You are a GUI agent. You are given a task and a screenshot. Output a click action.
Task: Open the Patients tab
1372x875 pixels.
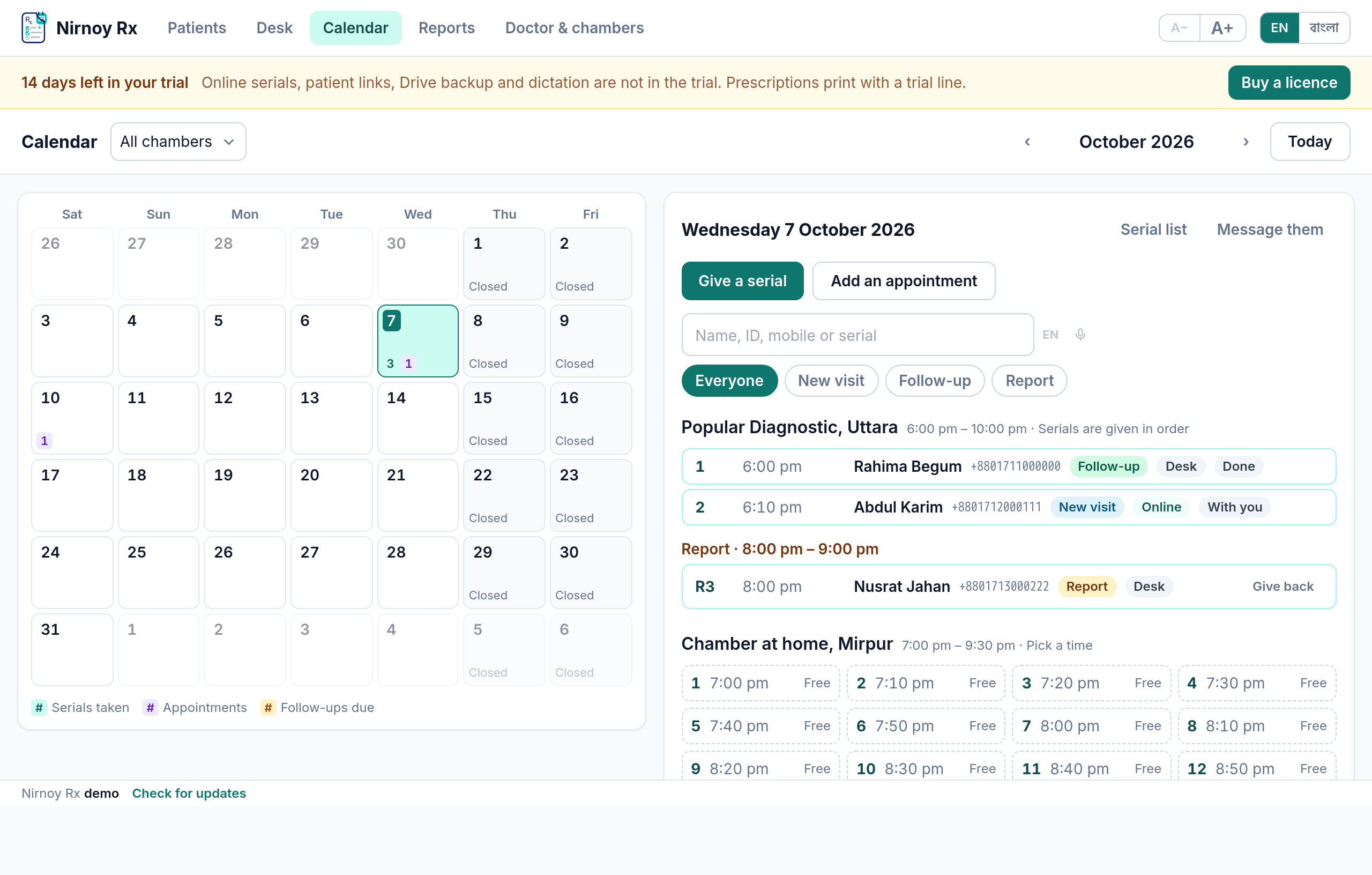click(197, 28)
